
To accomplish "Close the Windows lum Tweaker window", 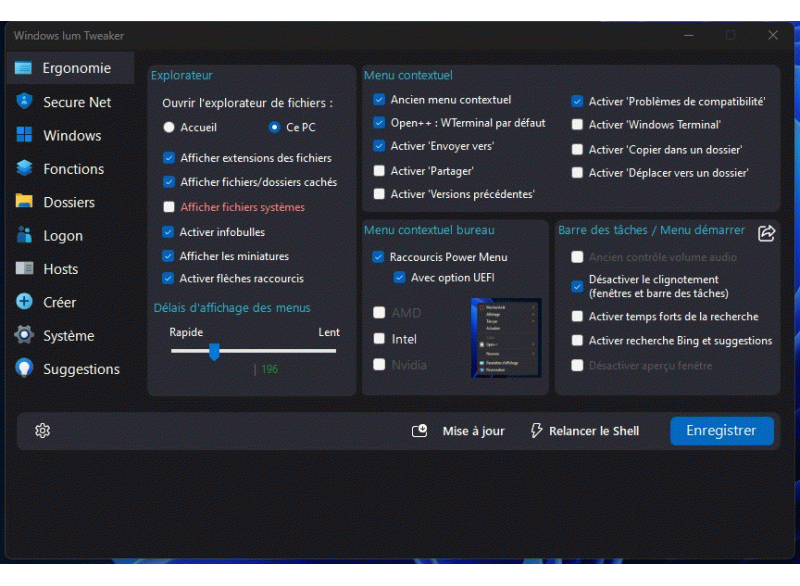I will click(773, 35).
